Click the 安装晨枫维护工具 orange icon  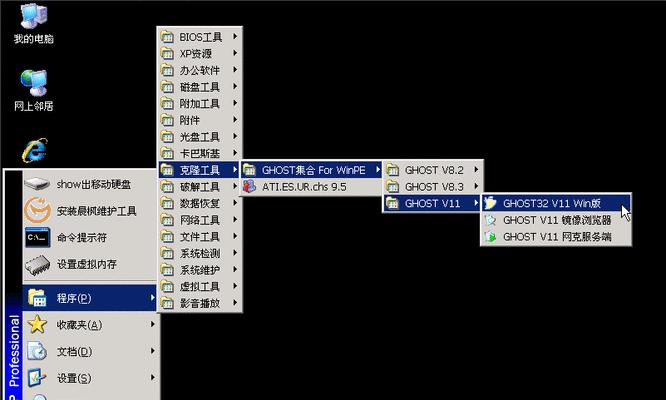pos(37,210)
